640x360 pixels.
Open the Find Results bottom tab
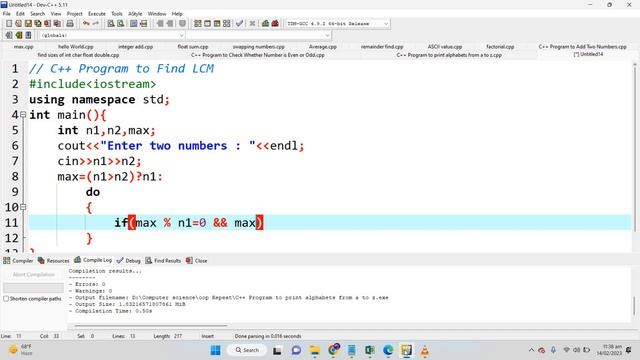[x=163, y=260]
